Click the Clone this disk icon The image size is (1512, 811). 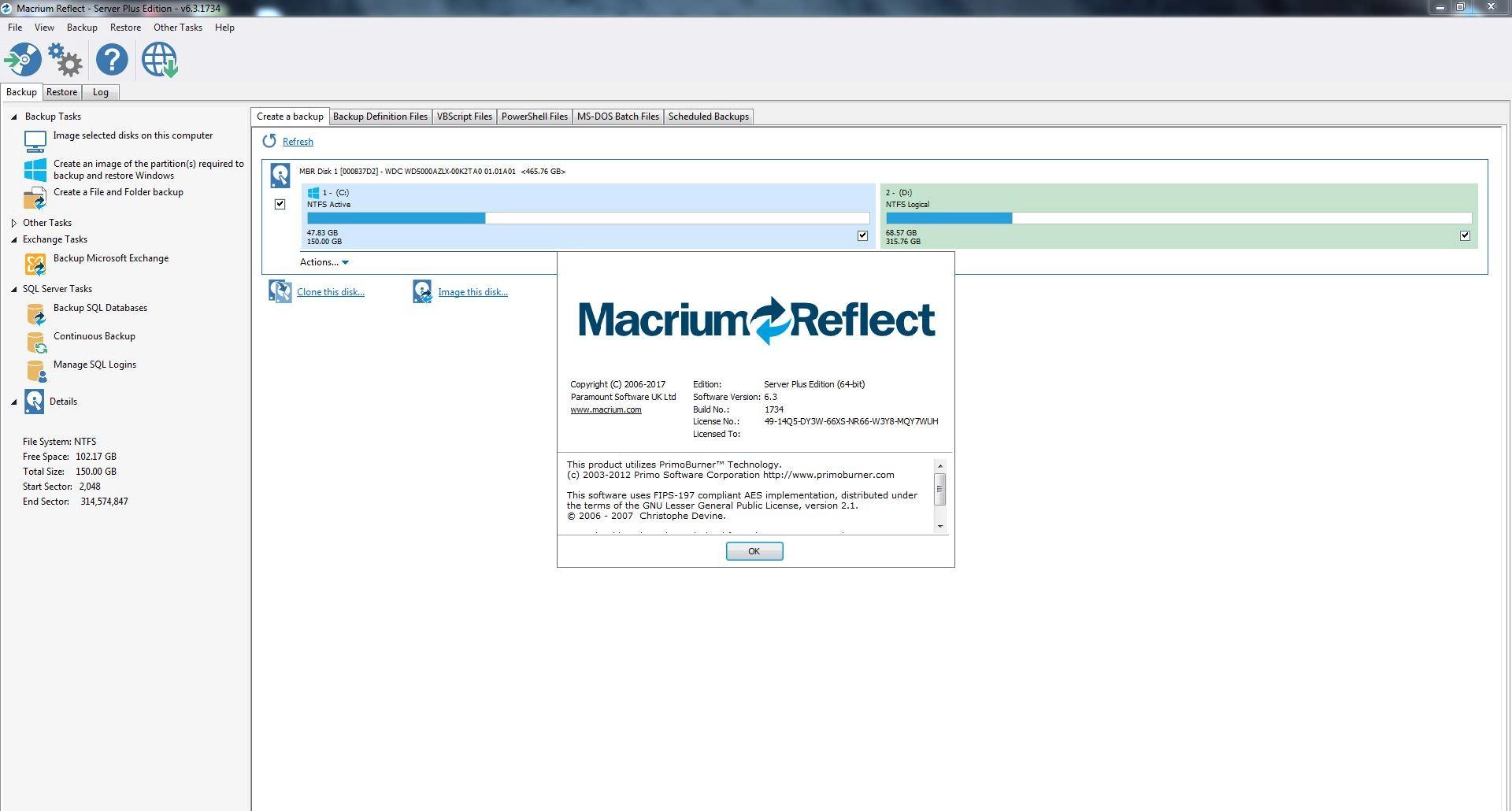[280, 291]
